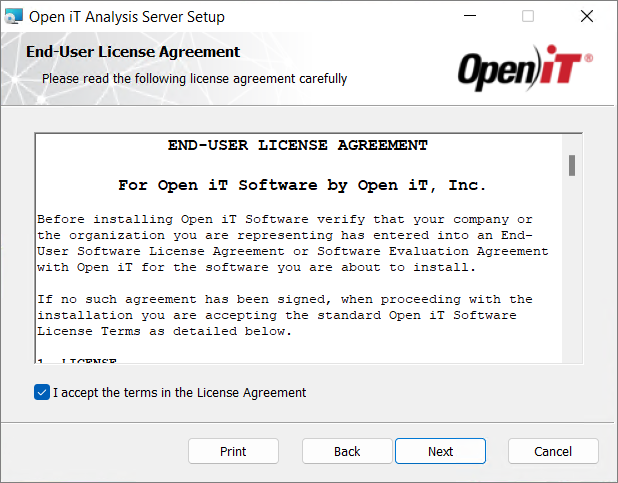Uncheck the accept License Agreement checkbox
The image size is (618, 483).
pyautogui.click(x=42, y=392)
